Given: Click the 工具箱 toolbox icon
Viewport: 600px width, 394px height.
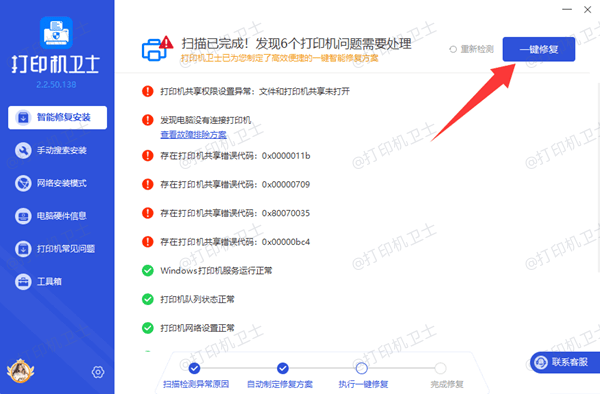Looking at the screenshot, I should click(x=23, y=282).
